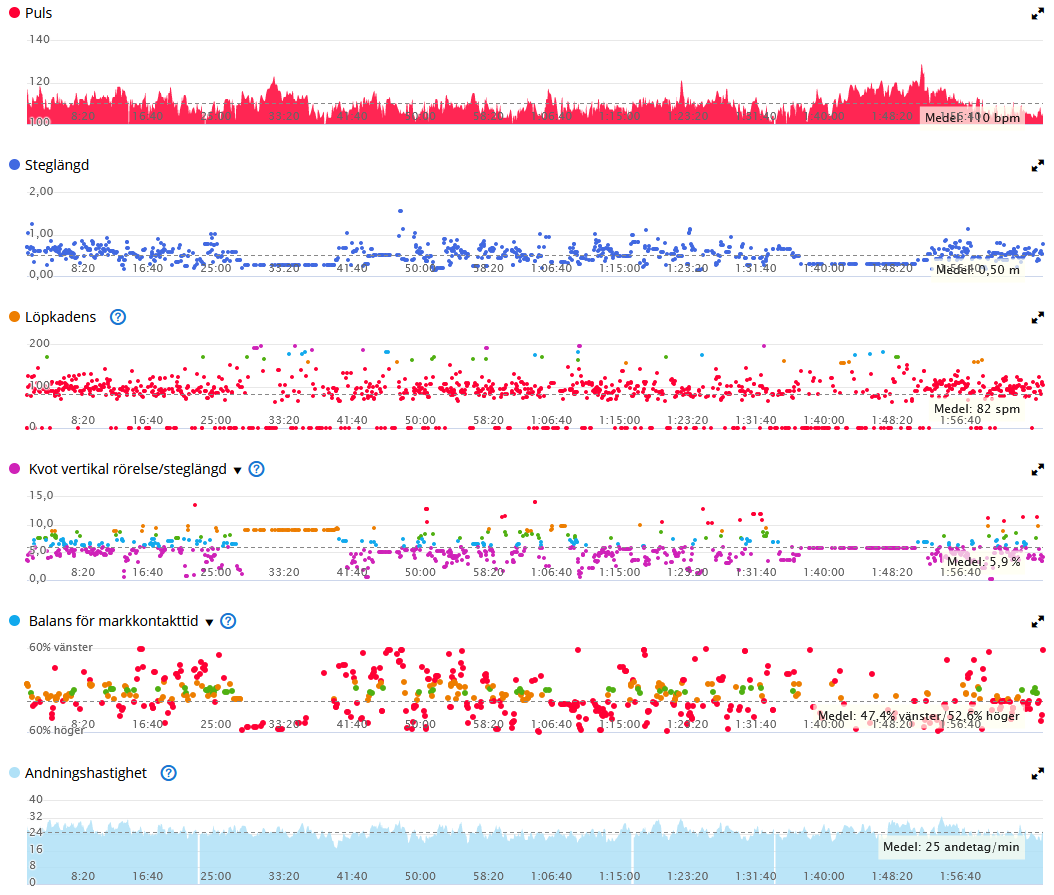Click 1:40:00 on the Andningshastighet time axis
Screen dimensions: 1054x895
[x=824, y=876]
